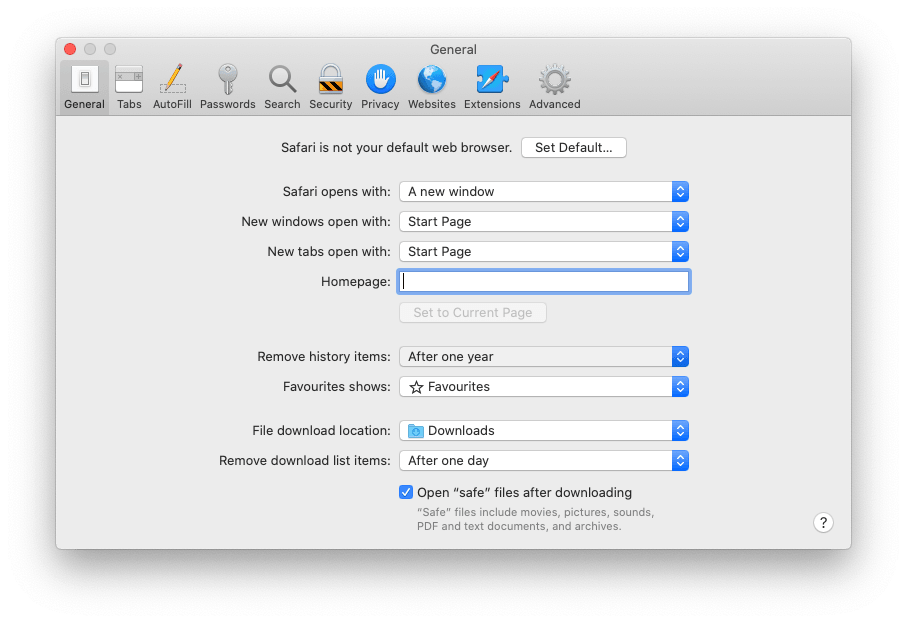The height and width of the screenshot is (623, 907).
Task: Expand New tabs open with dropdown
Action: pyautogui.click(x=544, y=252)
